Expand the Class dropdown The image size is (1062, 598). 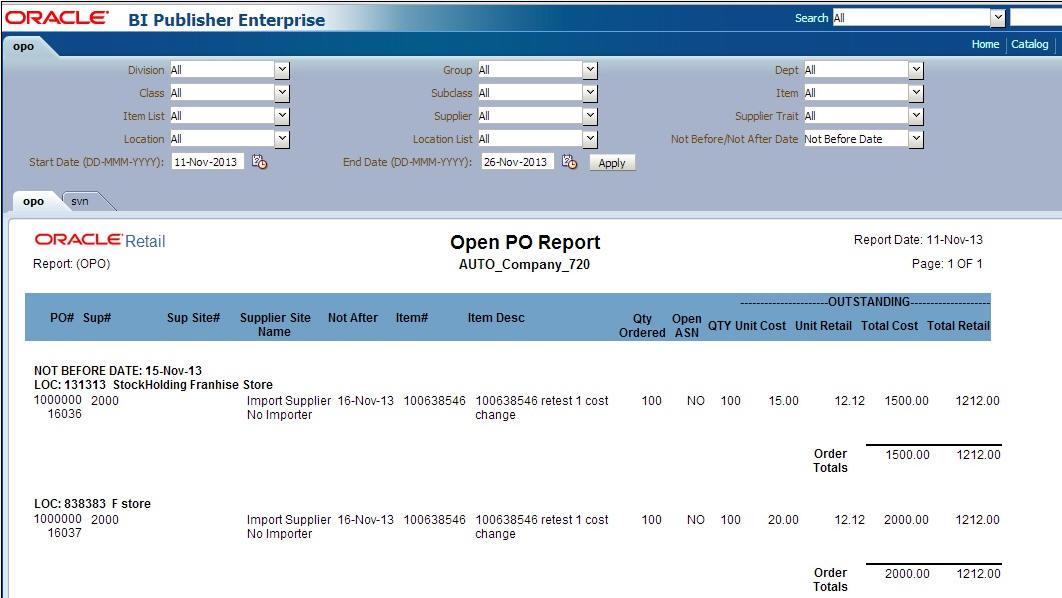(x=282, y=93)
